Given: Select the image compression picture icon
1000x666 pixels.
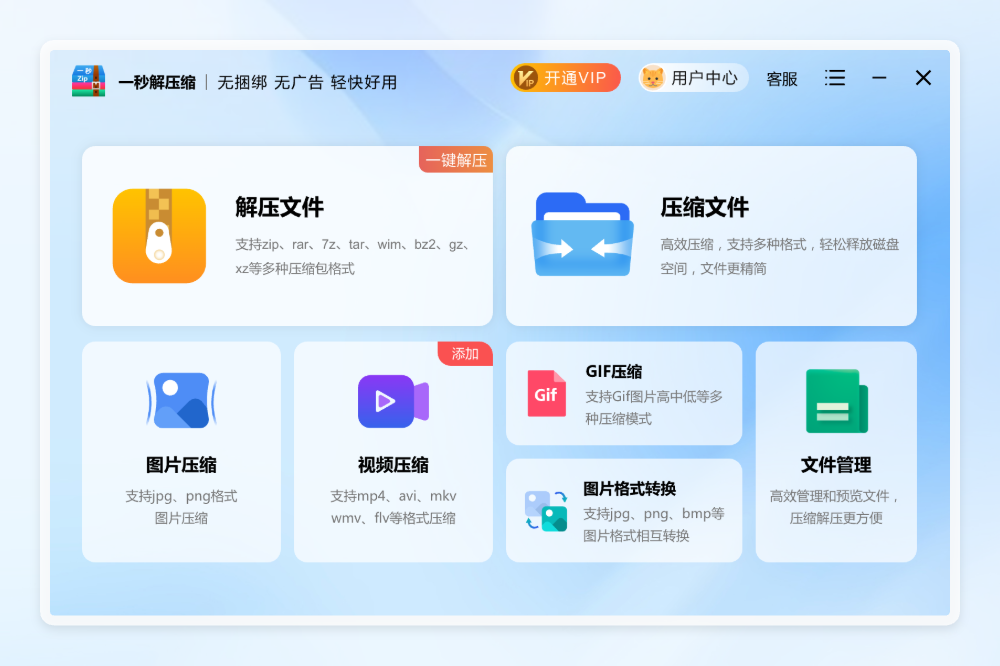Looking at the screenshot, I should (181, 400).
